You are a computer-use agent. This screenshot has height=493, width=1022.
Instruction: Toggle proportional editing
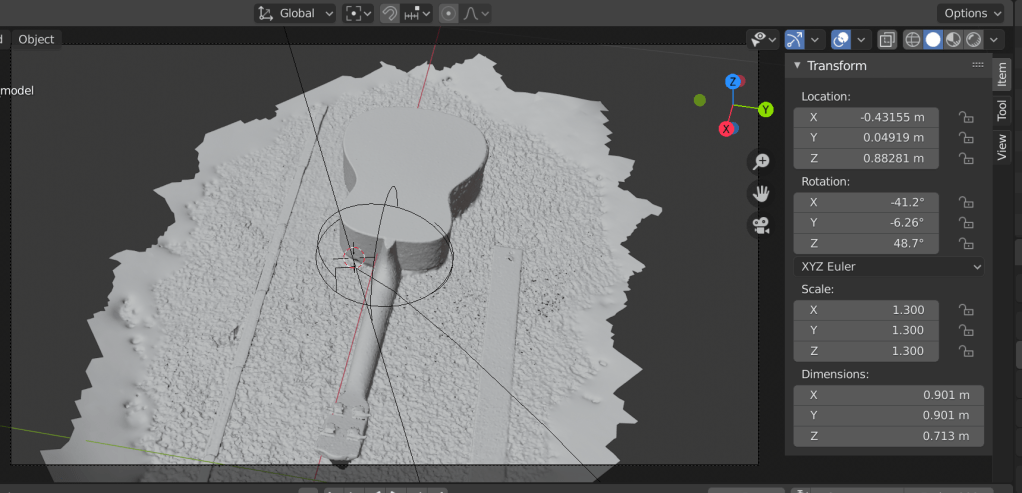tap(447, 13)
